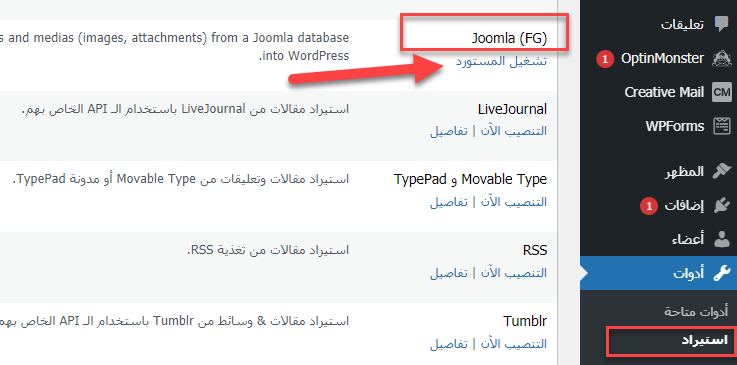Click the أعضاء user icon

point(721,239)
